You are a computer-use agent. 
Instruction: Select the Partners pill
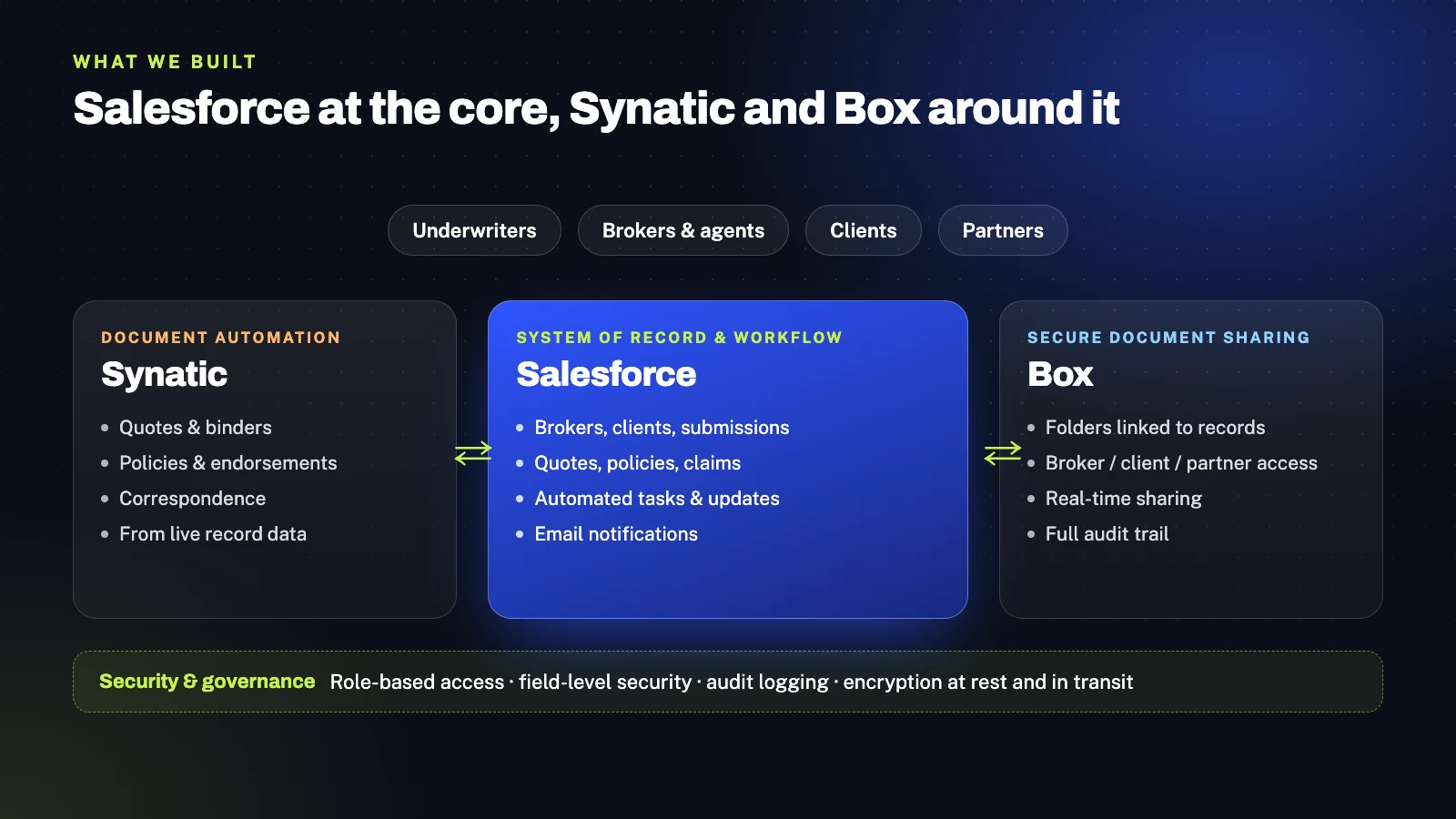coord(1003,230)
